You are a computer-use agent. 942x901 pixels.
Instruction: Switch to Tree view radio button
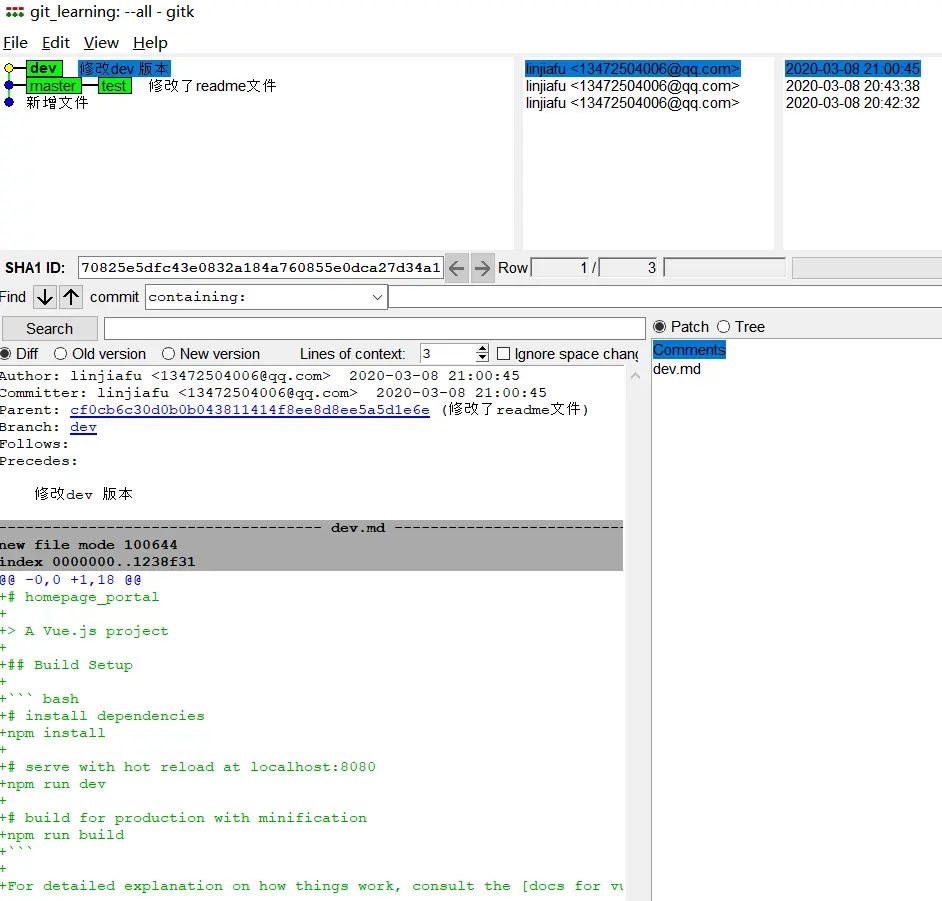723,327
